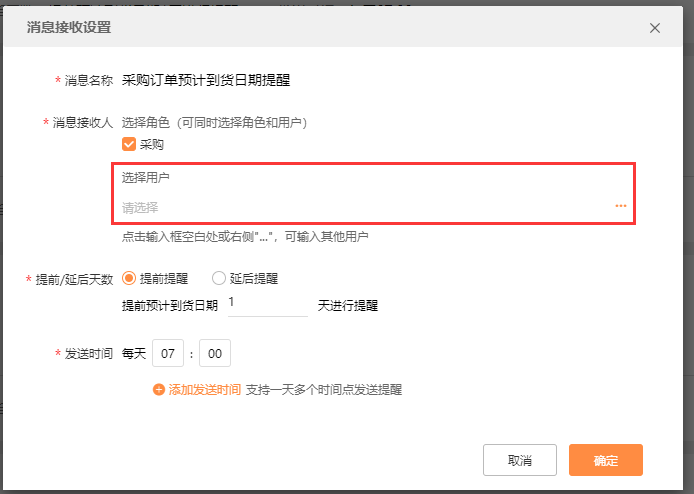694x494 pixels.
Task: Select the 延后提醒 radio option
Action: pyautogui.click(x=219, y=279)
